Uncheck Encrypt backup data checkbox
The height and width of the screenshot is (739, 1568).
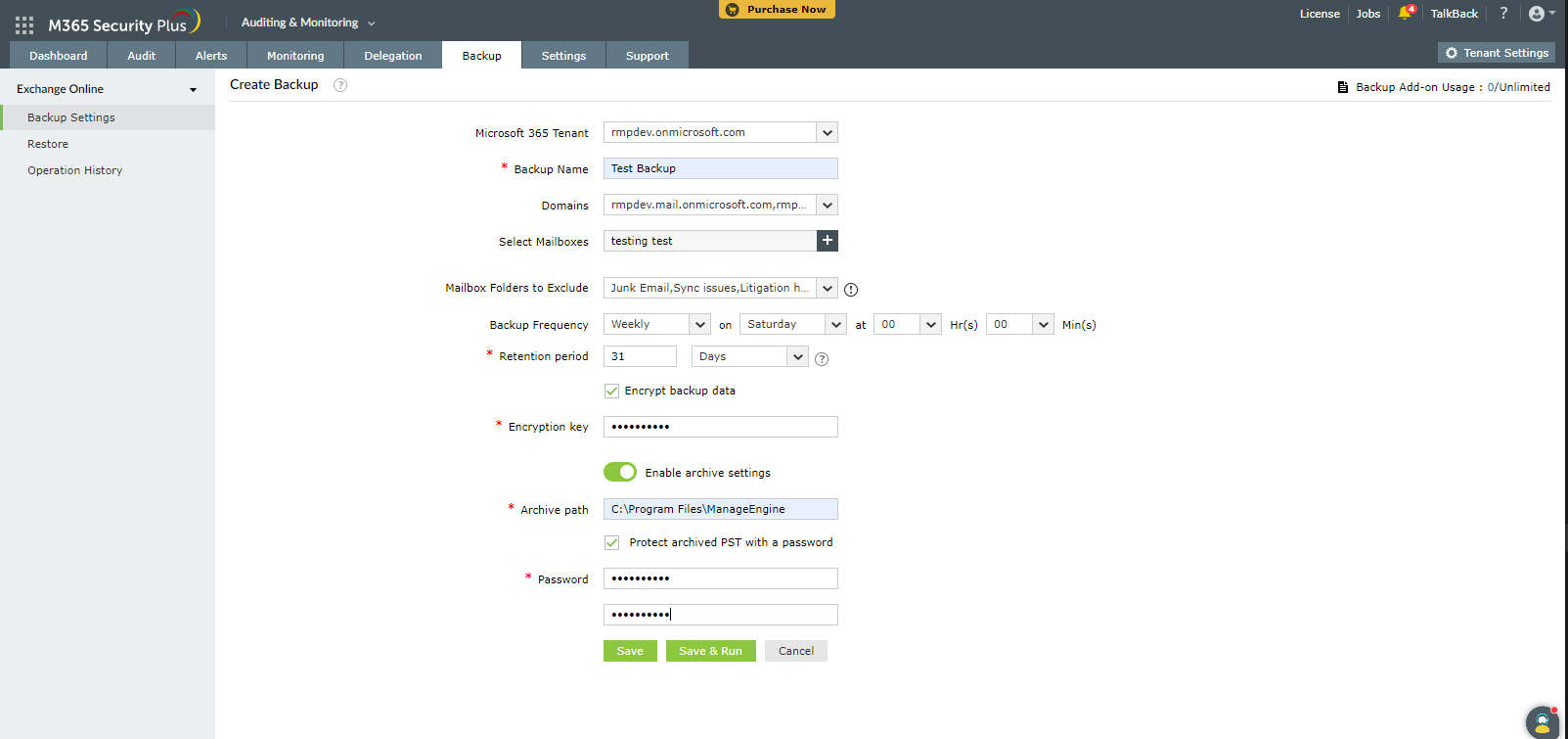click(x=611, y=391)
